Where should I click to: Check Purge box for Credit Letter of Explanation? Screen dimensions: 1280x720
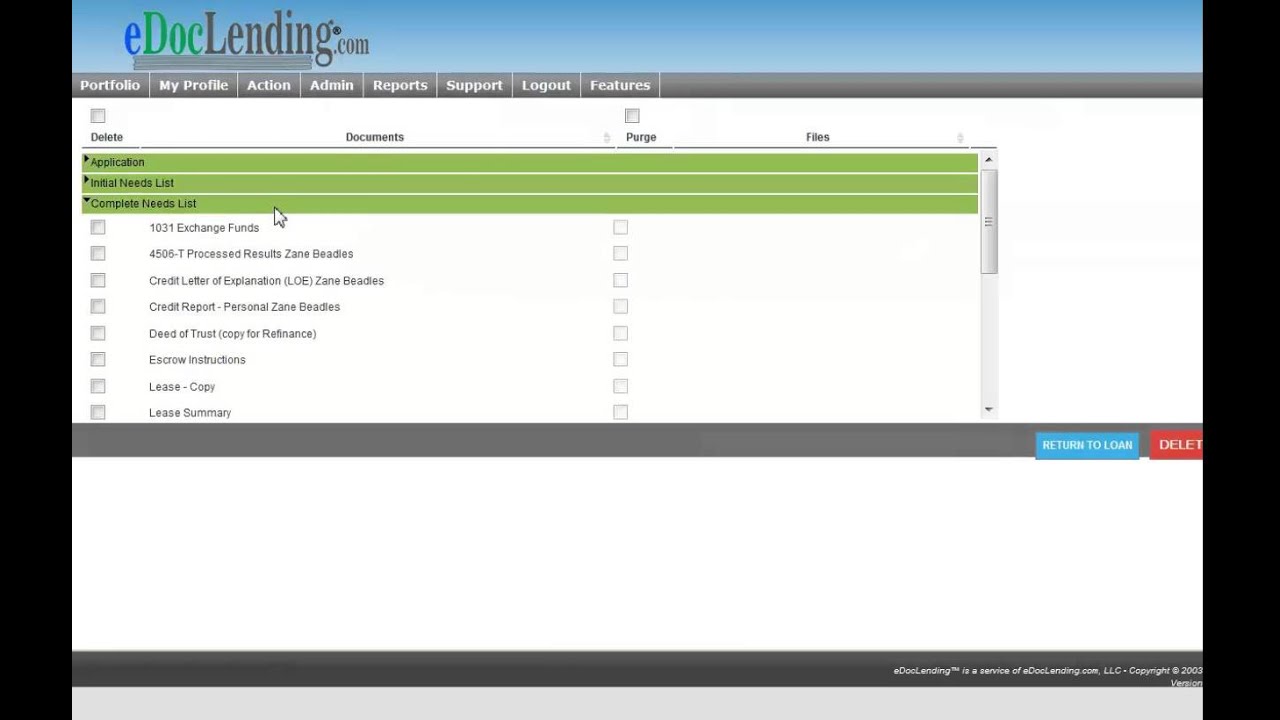click(x=621, y=280)
